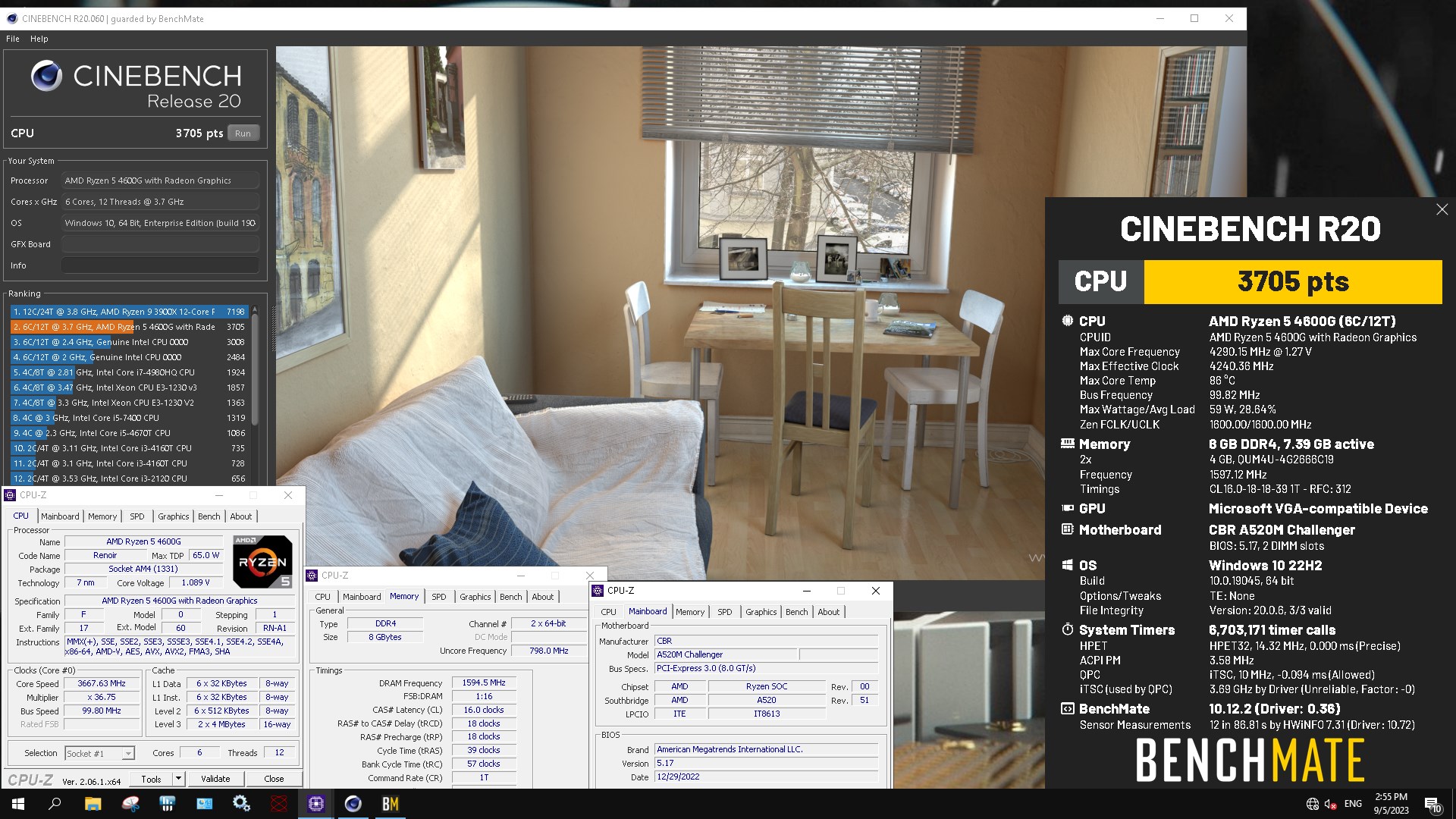
Task: Switch to Cinebench from the taskbar
Action: [353, 804]
